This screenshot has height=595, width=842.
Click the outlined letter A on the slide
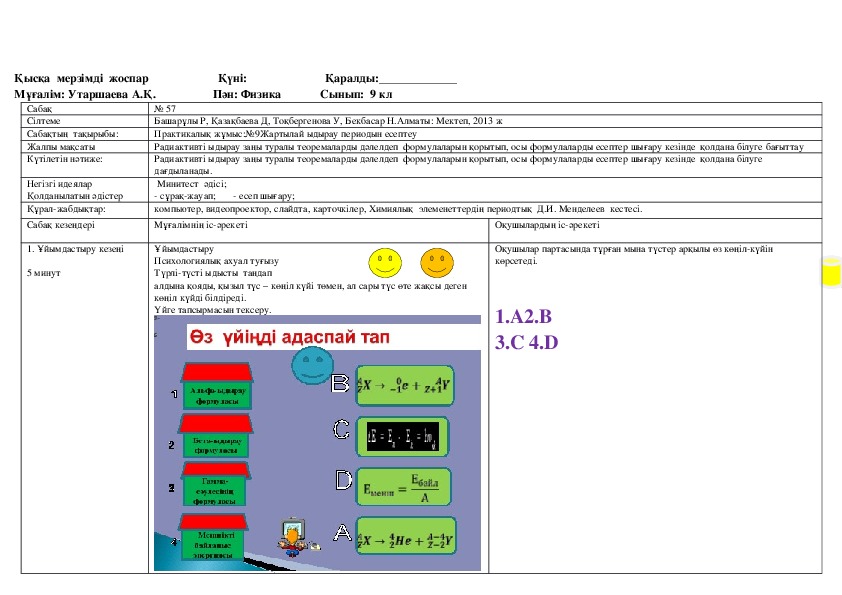coord(342,532)
